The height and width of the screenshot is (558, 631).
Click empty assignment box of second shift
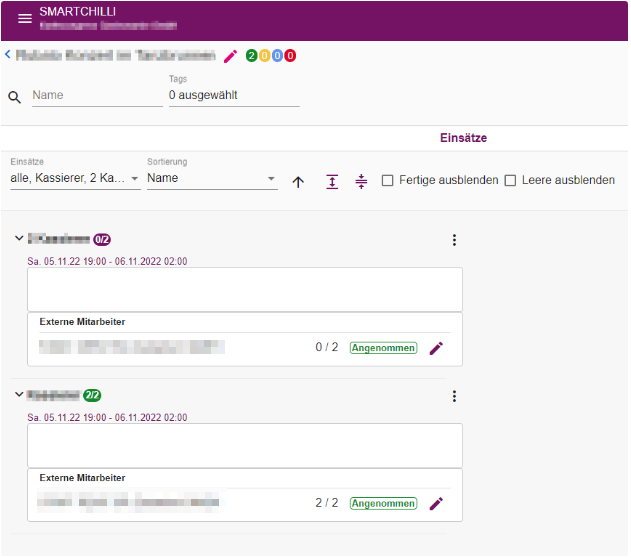pyautogui.click(x=245, y=446)
